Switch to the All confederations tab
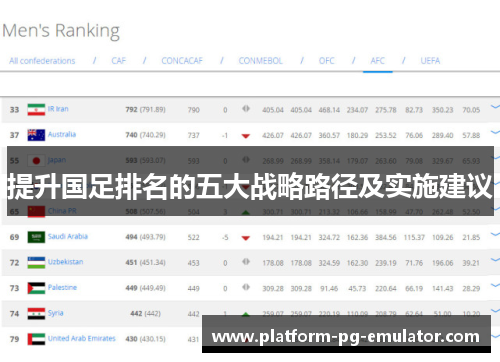The width and height of the screenshot is (500, 362). pyautogui.click(x=42, y=61)
